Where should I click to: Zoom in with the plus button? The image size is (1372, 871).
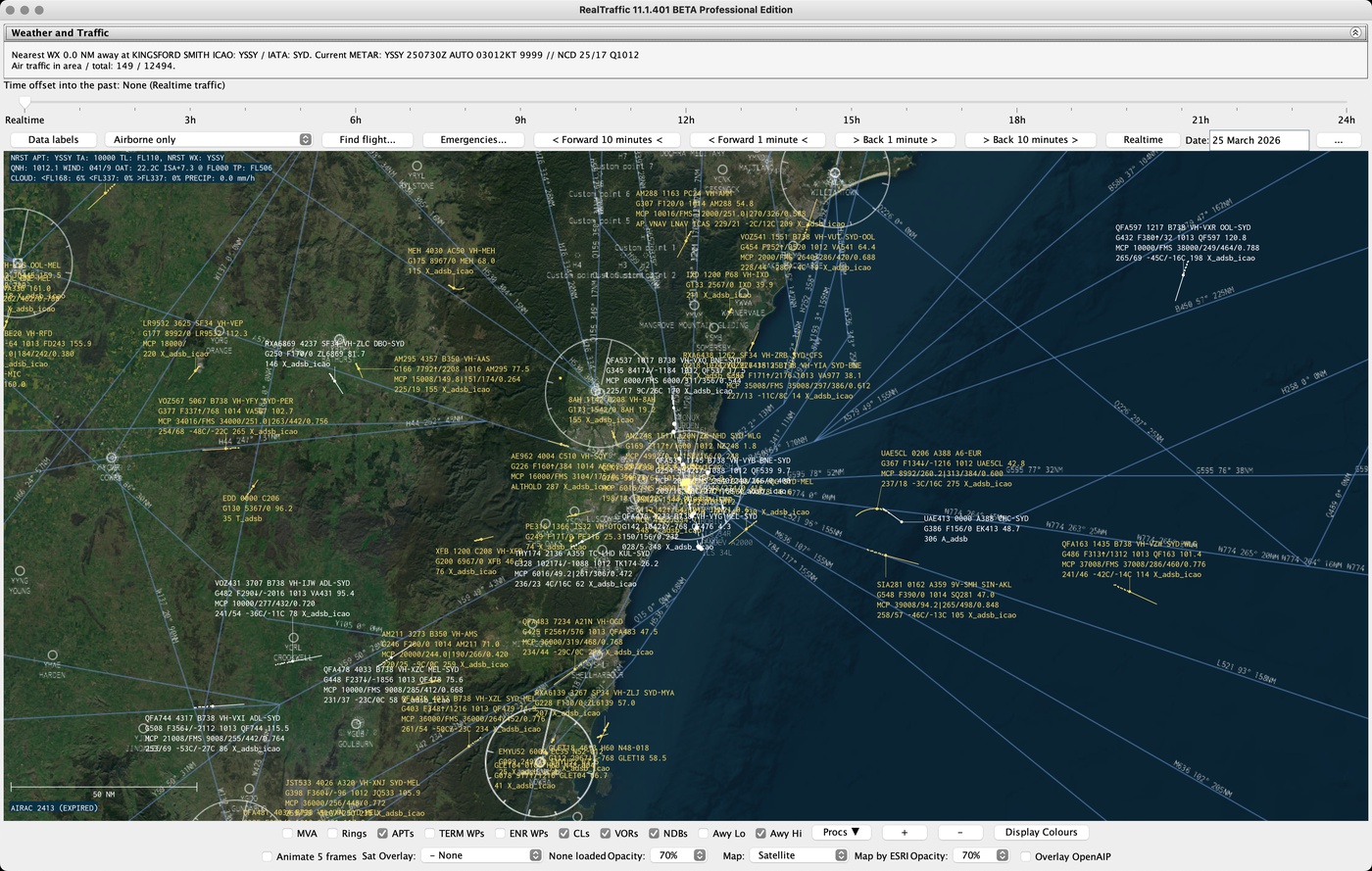[x=904, y=833]
